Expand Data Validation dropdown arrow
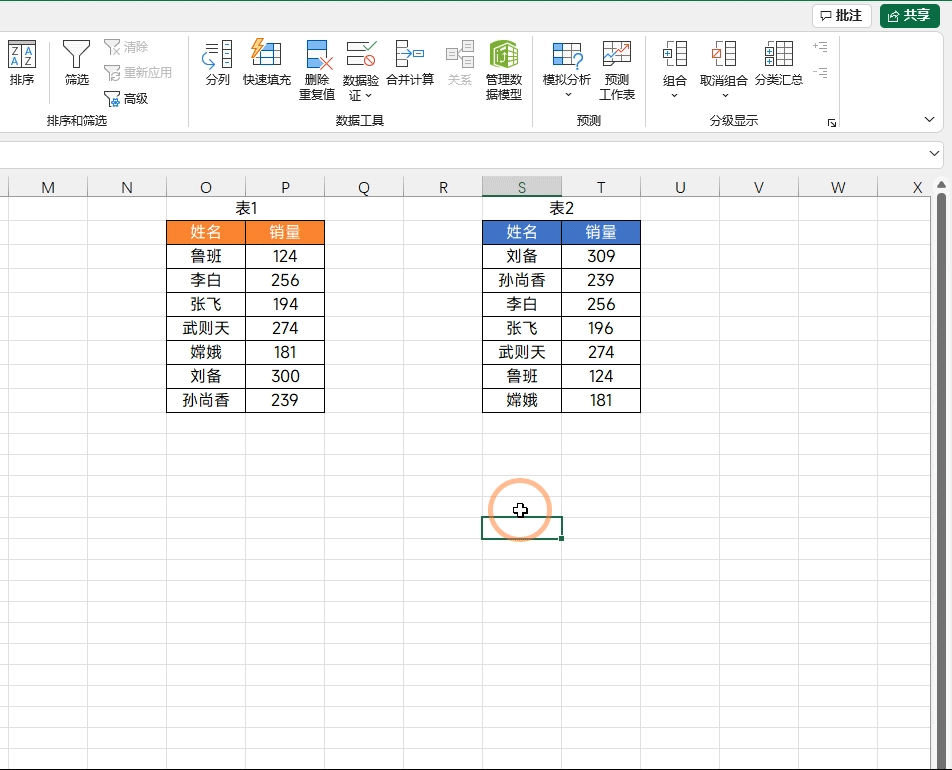Viewport: 952px width, 770px height. (369, 95)
